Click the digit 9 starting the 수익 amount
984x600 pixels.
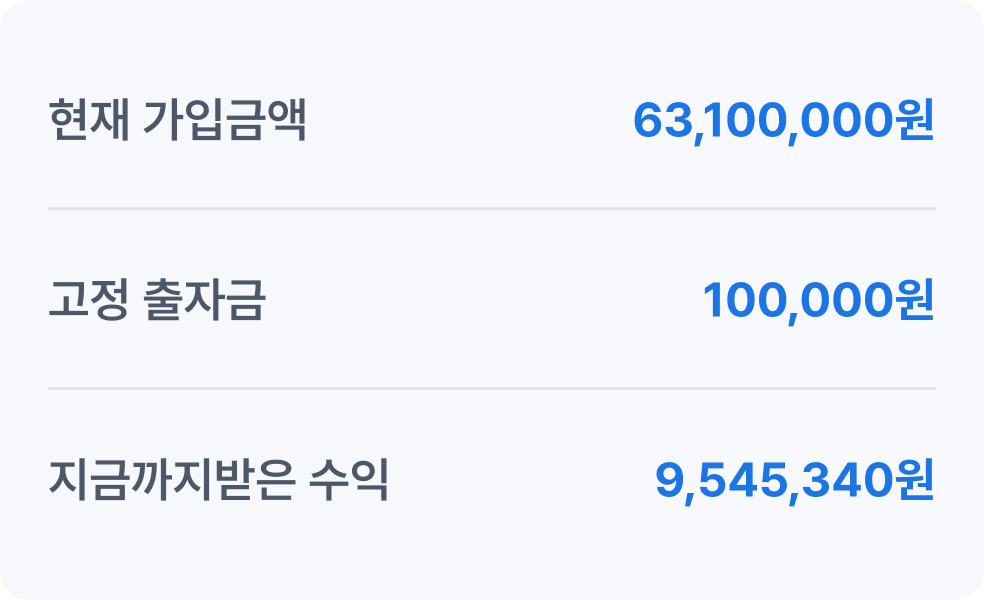coord(669,480)
